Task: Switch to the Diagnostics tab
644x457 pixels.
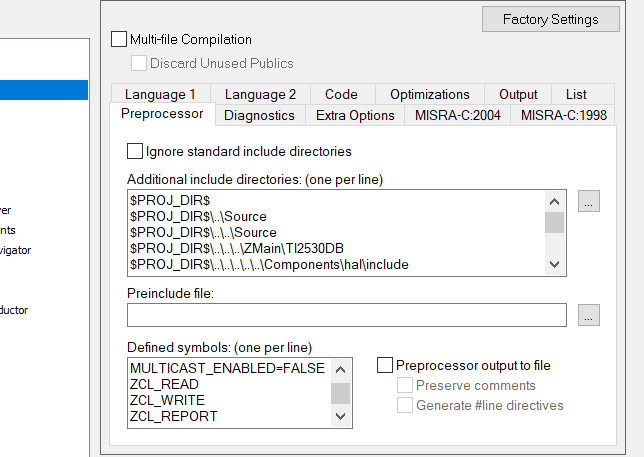Action: click(x=259, y=115)
